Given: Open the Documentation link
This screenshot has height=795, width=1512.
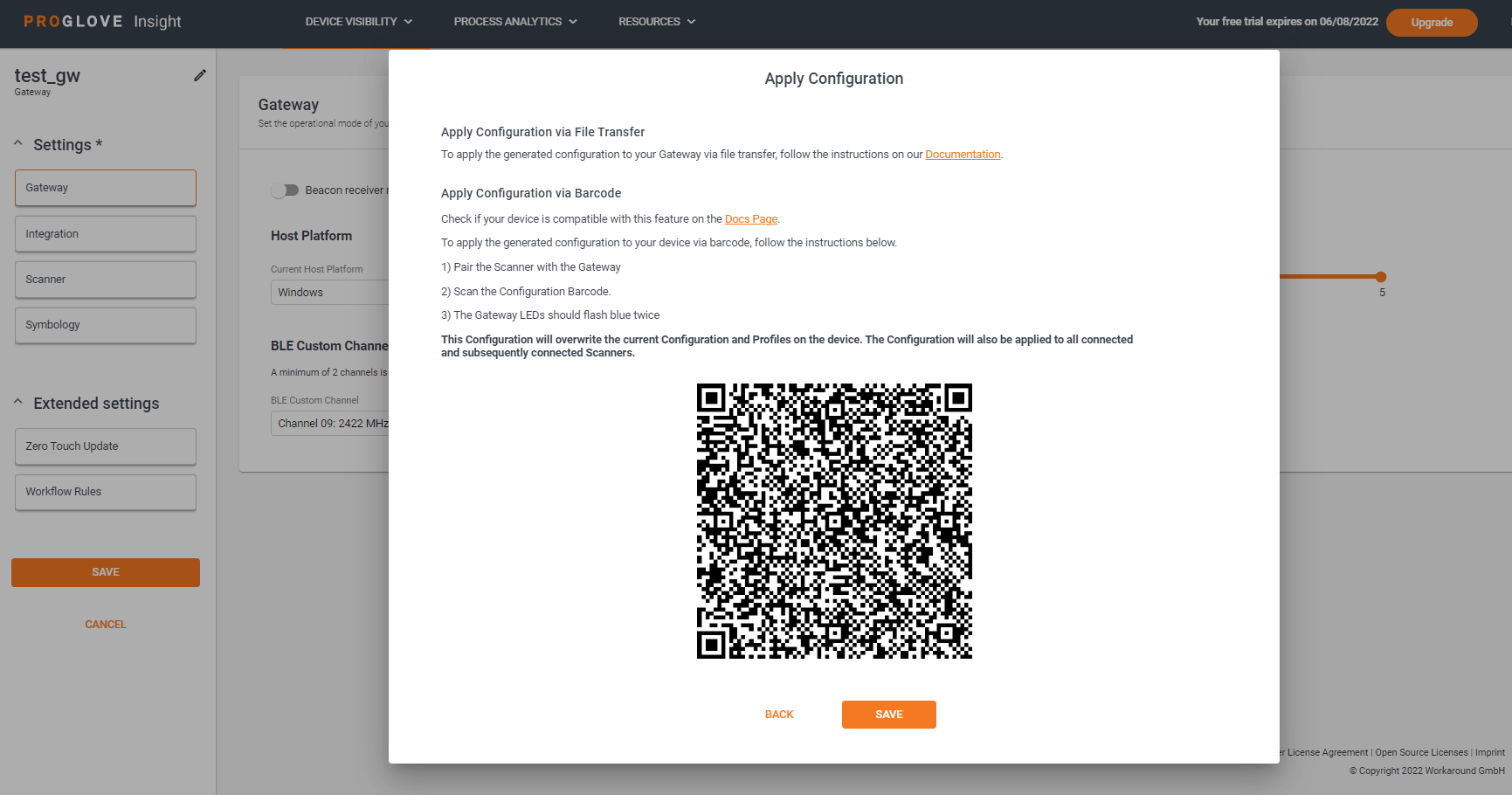Looking at the screenshot, I should (x=963, y=155).
